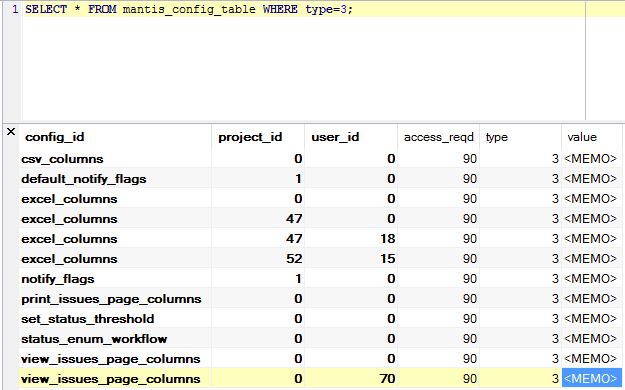
Task: Select the set_status_threshold cell
Action: click(115, 319)
